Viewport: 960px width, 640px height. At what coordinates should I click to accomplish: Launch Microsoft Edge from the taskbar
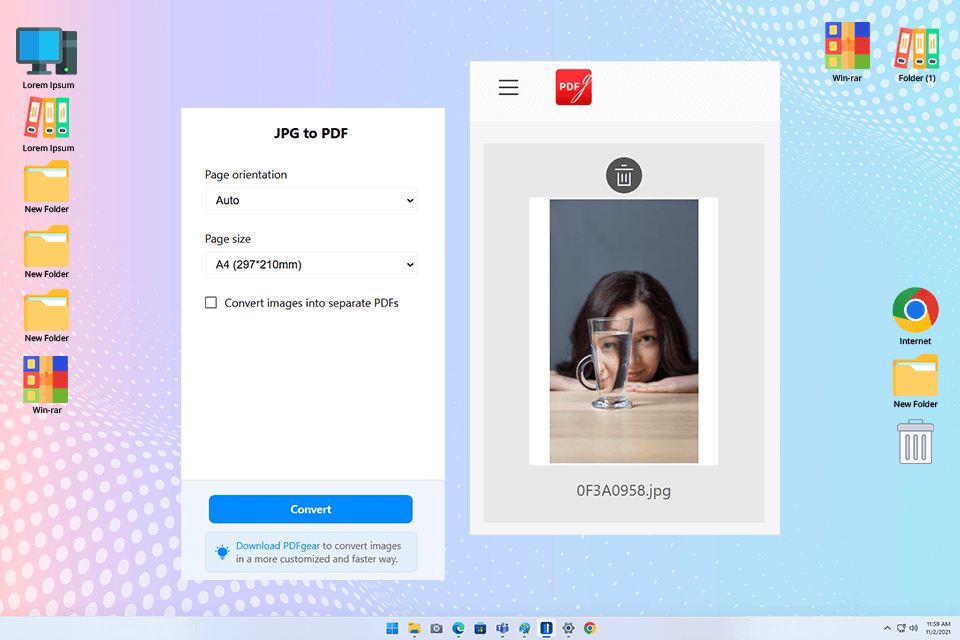click(458, 628)
